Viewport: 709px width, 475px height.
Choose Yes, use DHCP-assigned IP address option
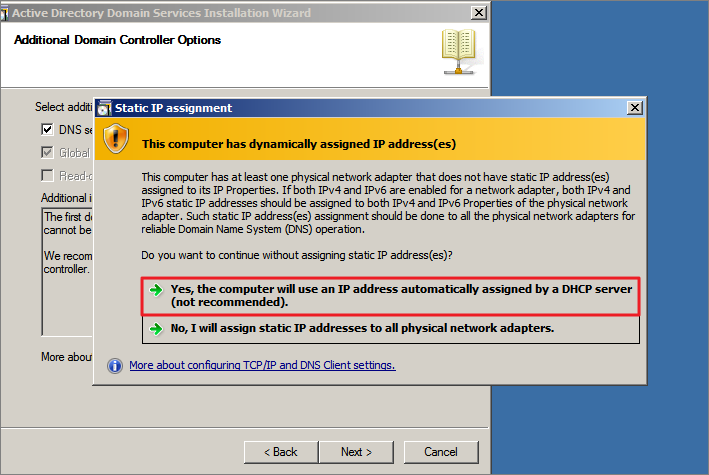tap(391, 296)
